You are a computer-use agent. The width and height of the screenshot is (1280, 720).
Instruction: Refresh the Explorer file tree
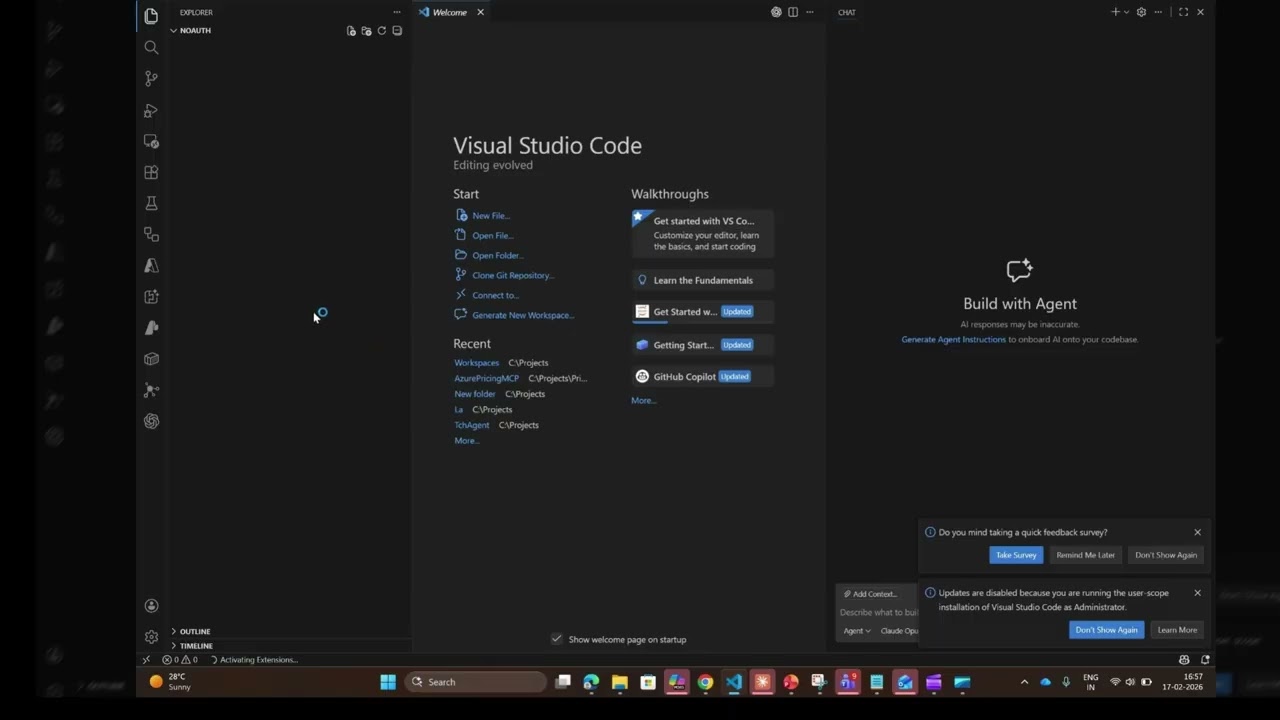(381, 31)
